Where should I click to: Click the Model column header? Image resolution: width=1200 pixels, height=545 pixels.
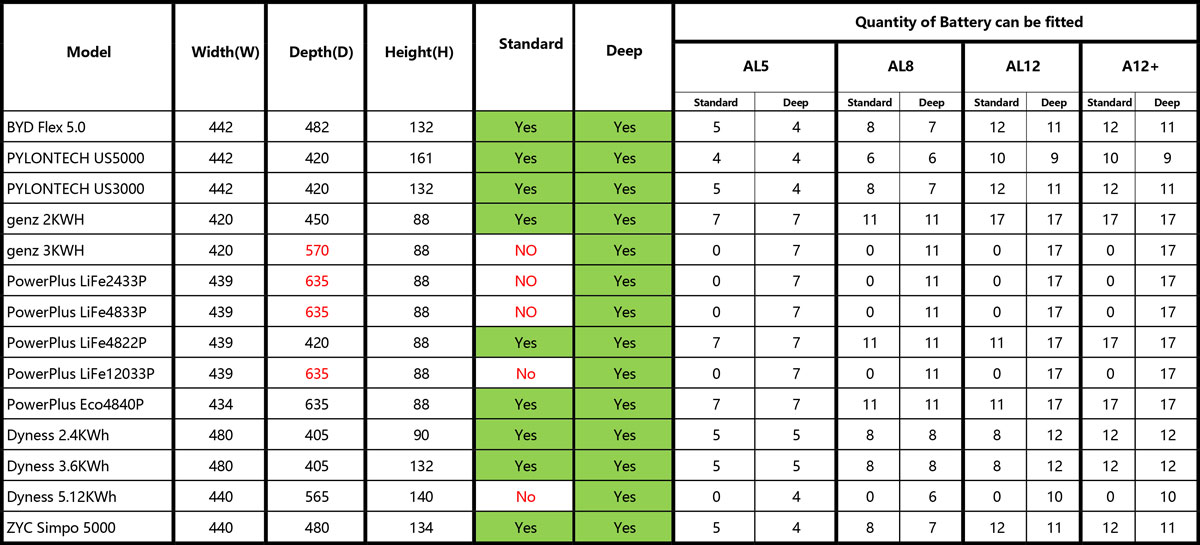(88, 52)
